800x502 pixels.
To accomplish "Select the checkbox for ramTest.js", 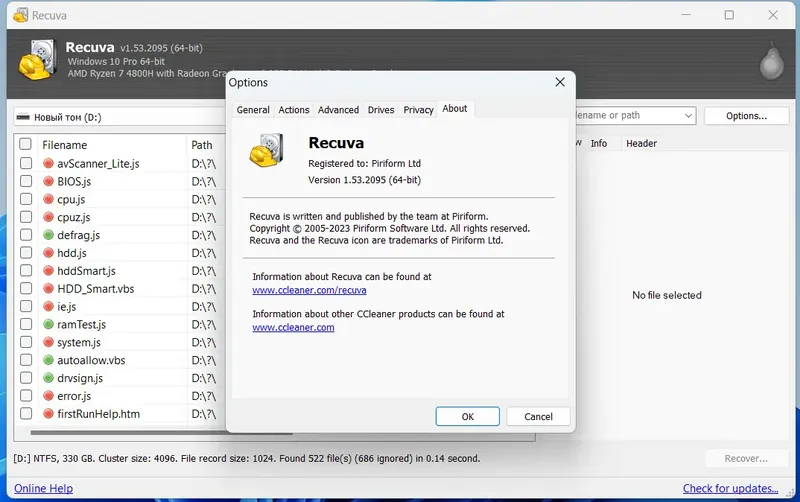I will click(x=26, y=324).
